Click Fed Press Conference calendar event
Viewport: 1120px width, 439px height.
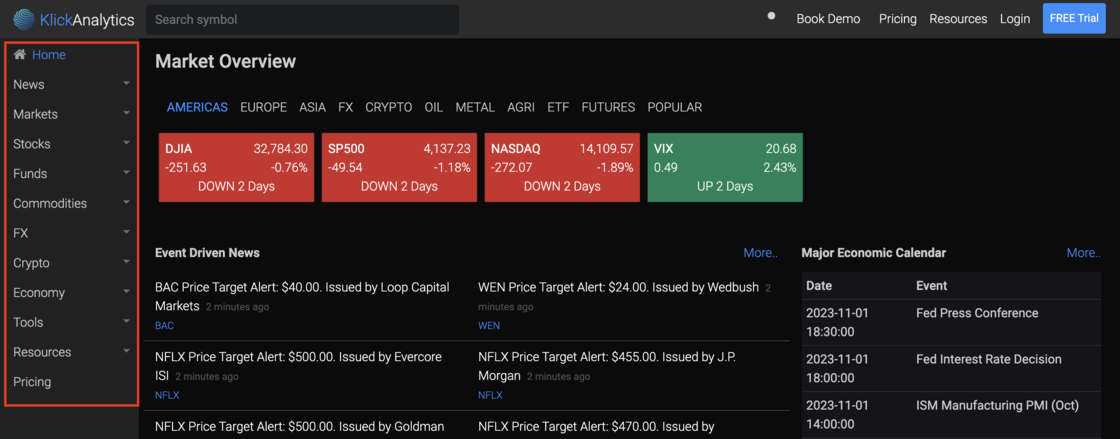[977, 313]
